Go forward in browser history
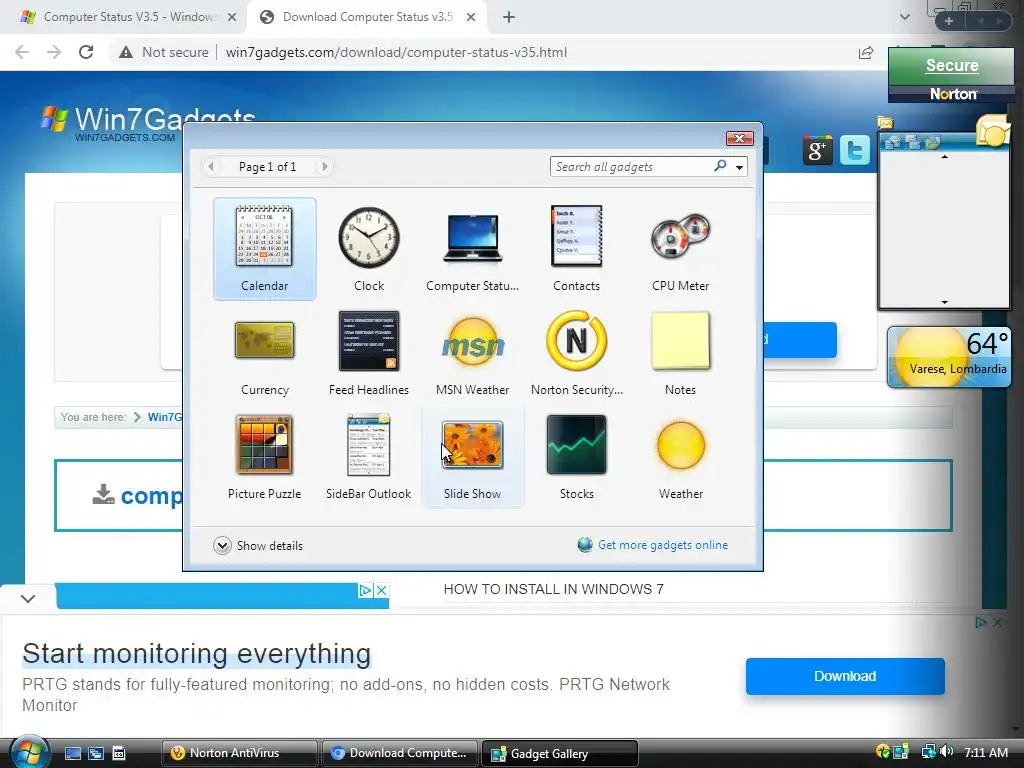 coord(54,52)
